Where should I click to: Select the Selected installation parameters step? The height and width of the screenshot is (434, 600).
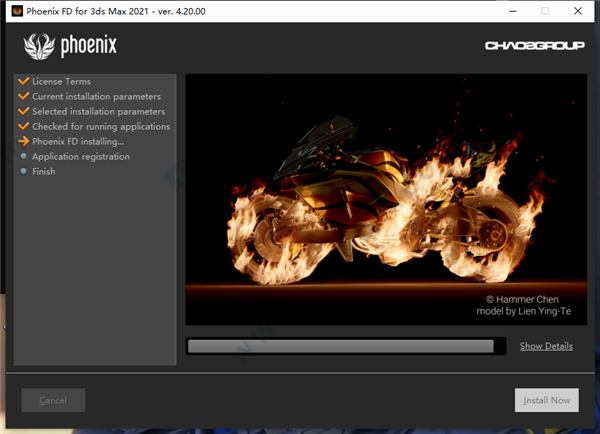click(98, 111)
